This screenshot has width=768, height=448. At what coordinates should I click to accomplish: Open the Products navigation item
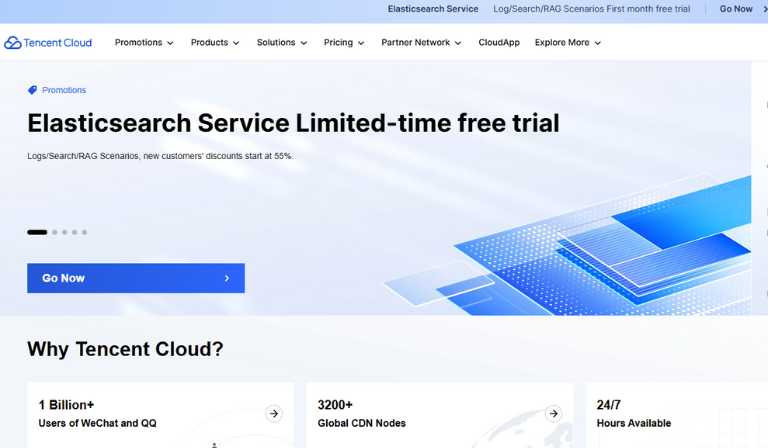(210, 43)
